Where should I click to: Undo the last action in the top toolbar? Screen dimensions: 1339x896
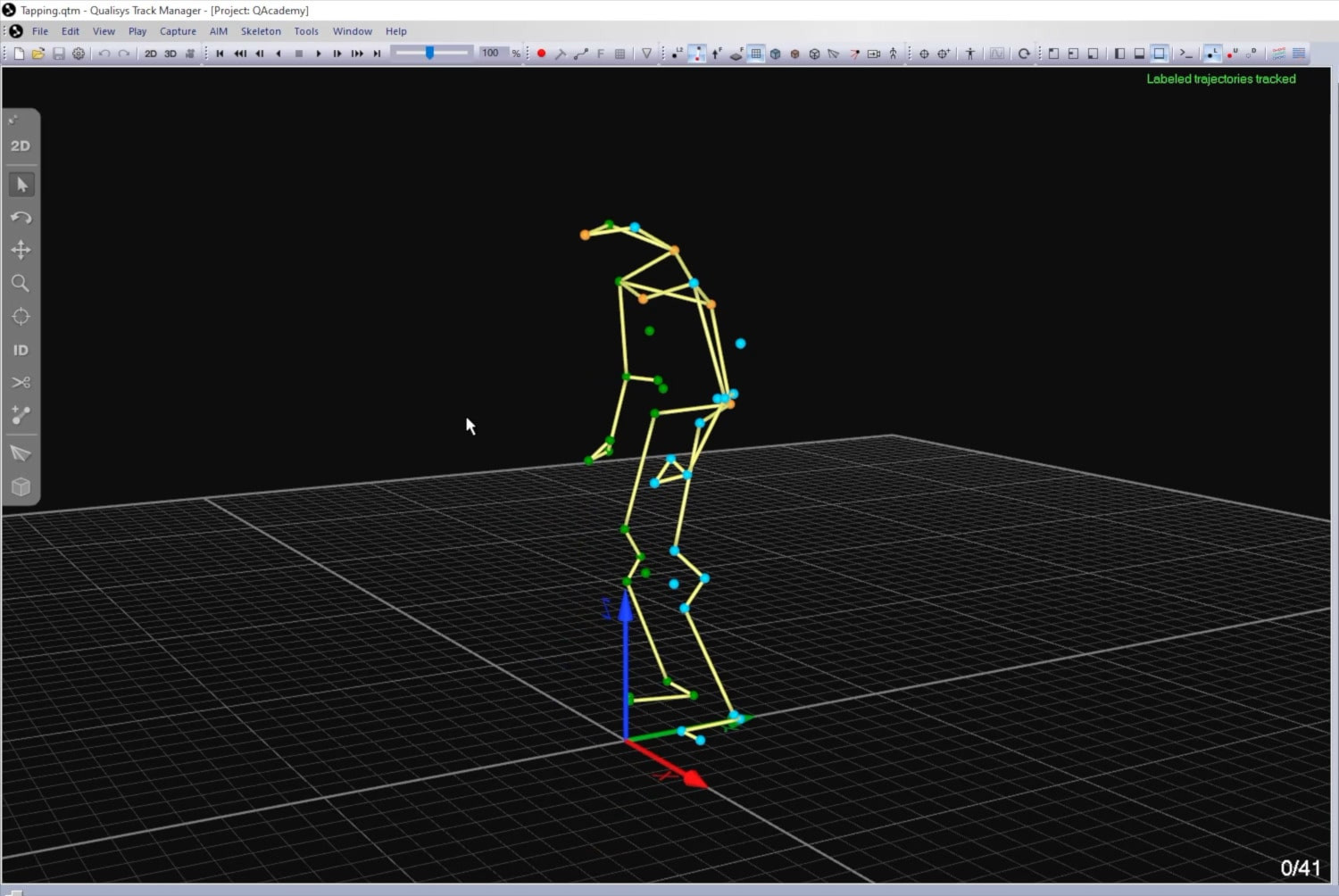(x=104, y=54)
